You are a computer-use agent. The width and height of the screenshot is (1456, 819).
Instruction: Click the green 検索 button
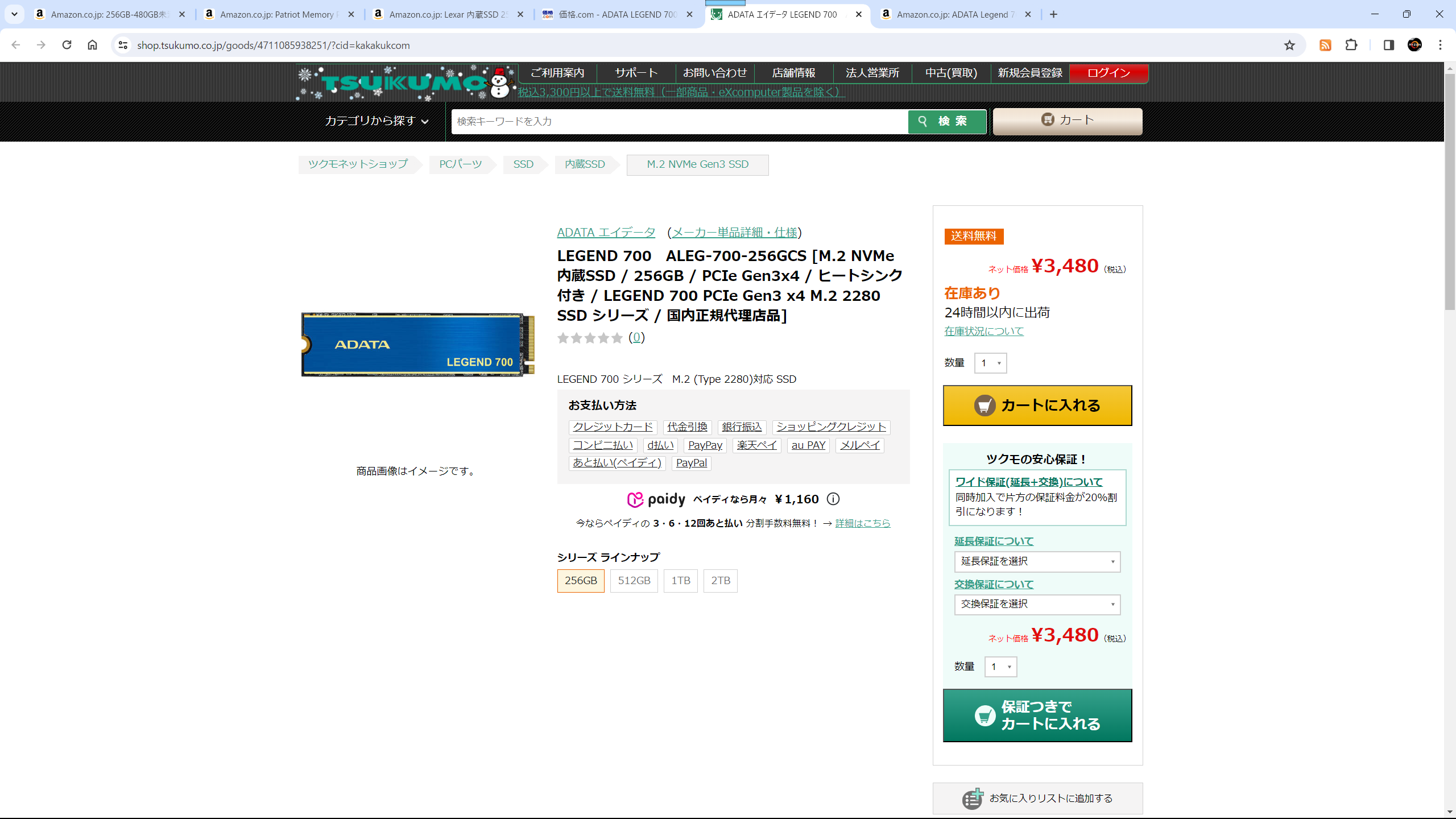point(947,121)
